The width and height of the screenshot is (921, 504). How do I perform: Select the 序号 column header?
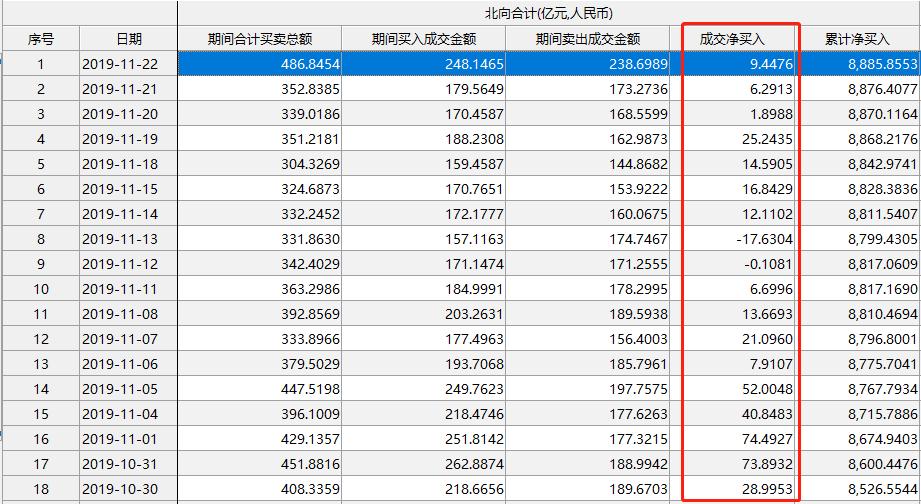coord(41,39)
